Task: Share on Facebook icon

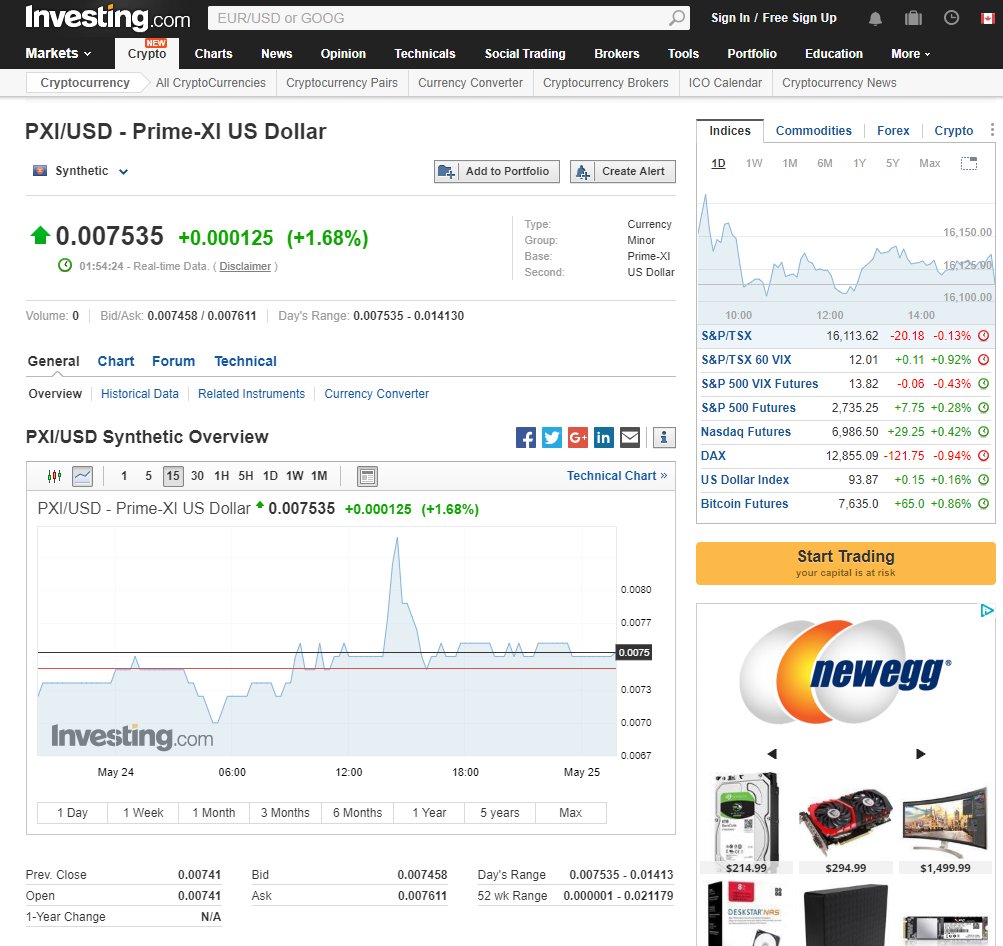Action: [526, 438]
